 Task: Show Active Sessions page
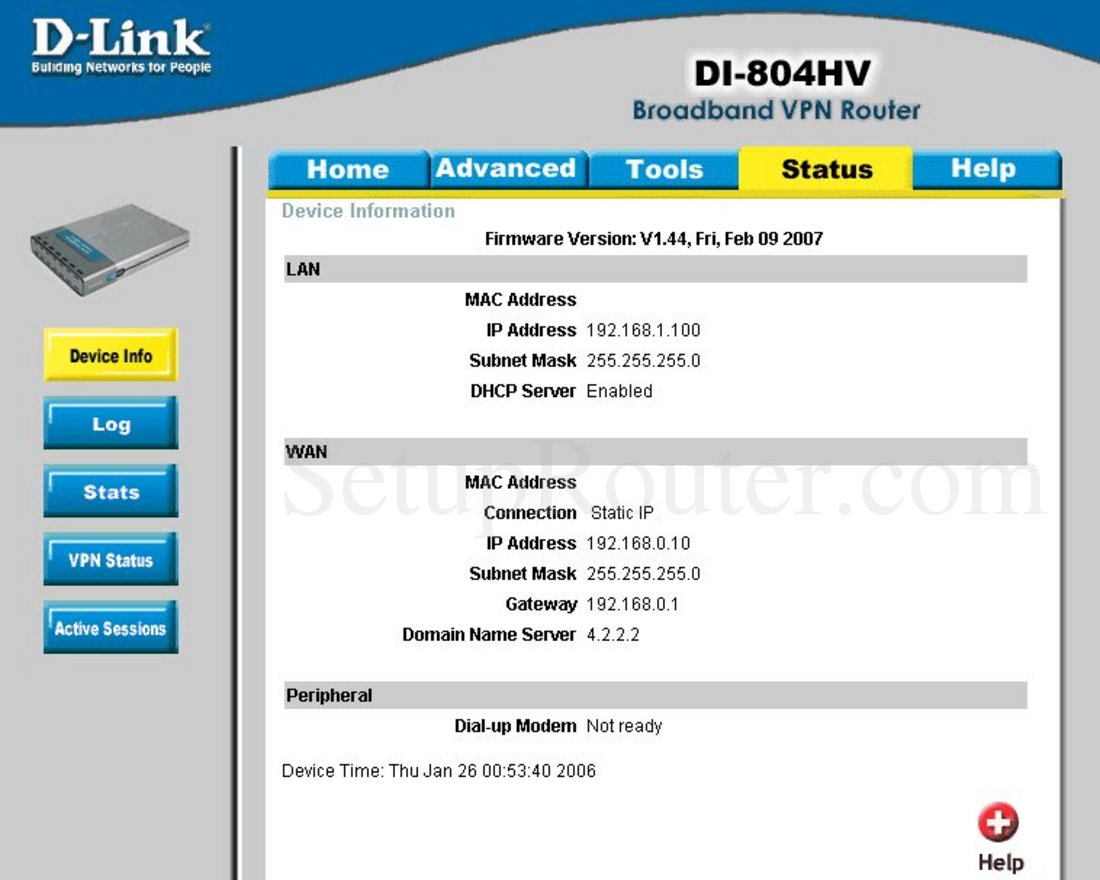(111, 627)
